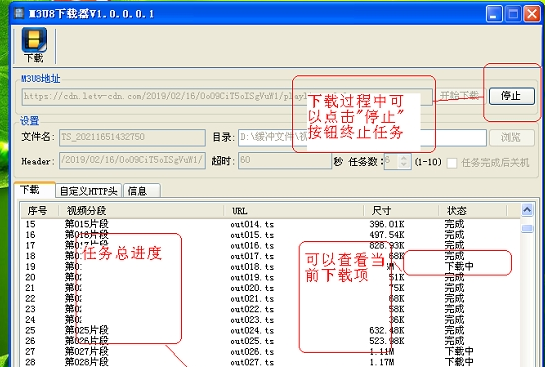Click the list scrollbar up arrow
The image size is (545, 367).
[x=527, y=210]
